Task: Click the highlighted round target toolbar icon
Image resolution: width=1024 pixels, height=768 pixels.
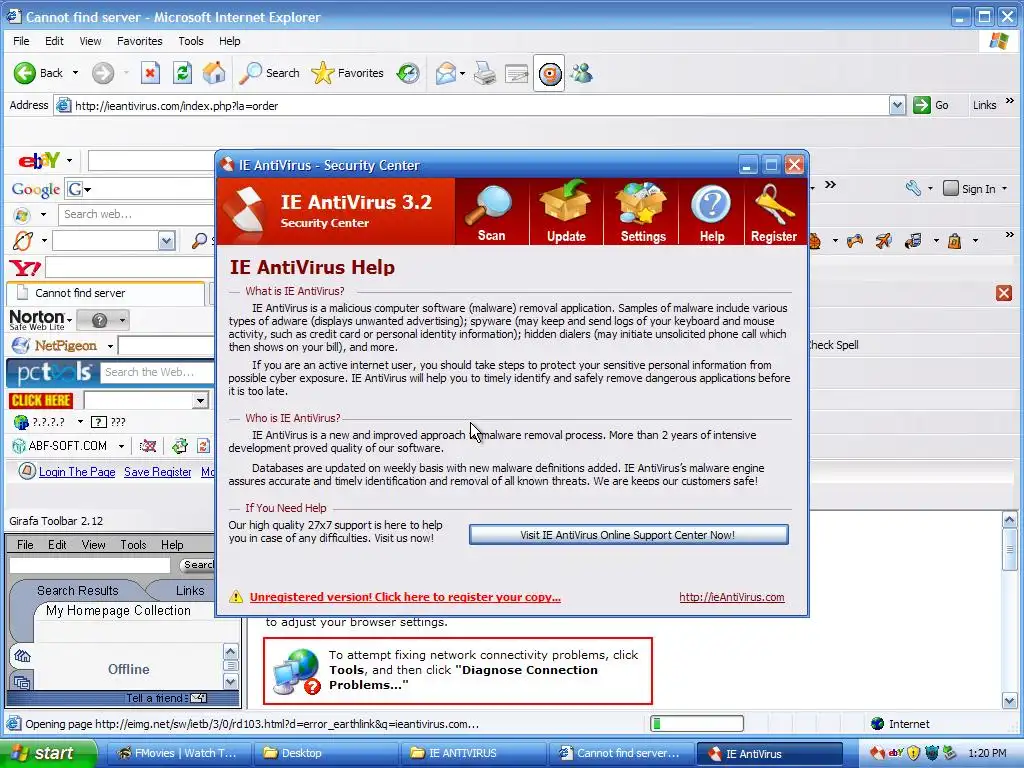Action: point(549,74)
